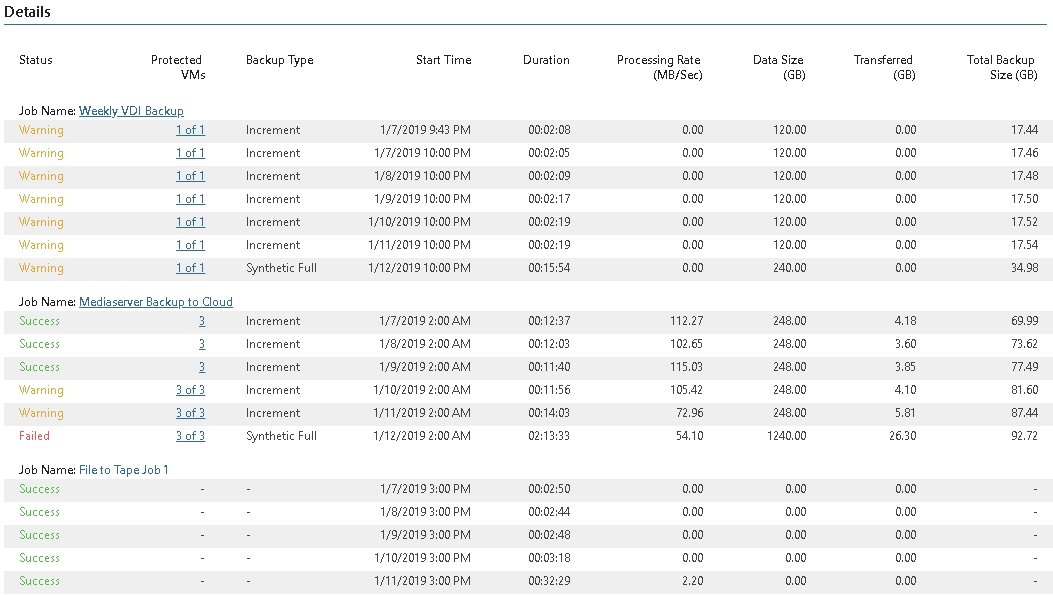Open the File to Tape Job 1 link

click(124, 470)
